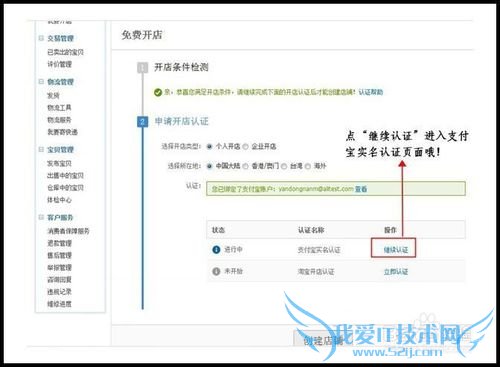The height and width of the screenshot is (367, 500).
Task: Choose 海外 as the location
Action: [x=308, y=166]
